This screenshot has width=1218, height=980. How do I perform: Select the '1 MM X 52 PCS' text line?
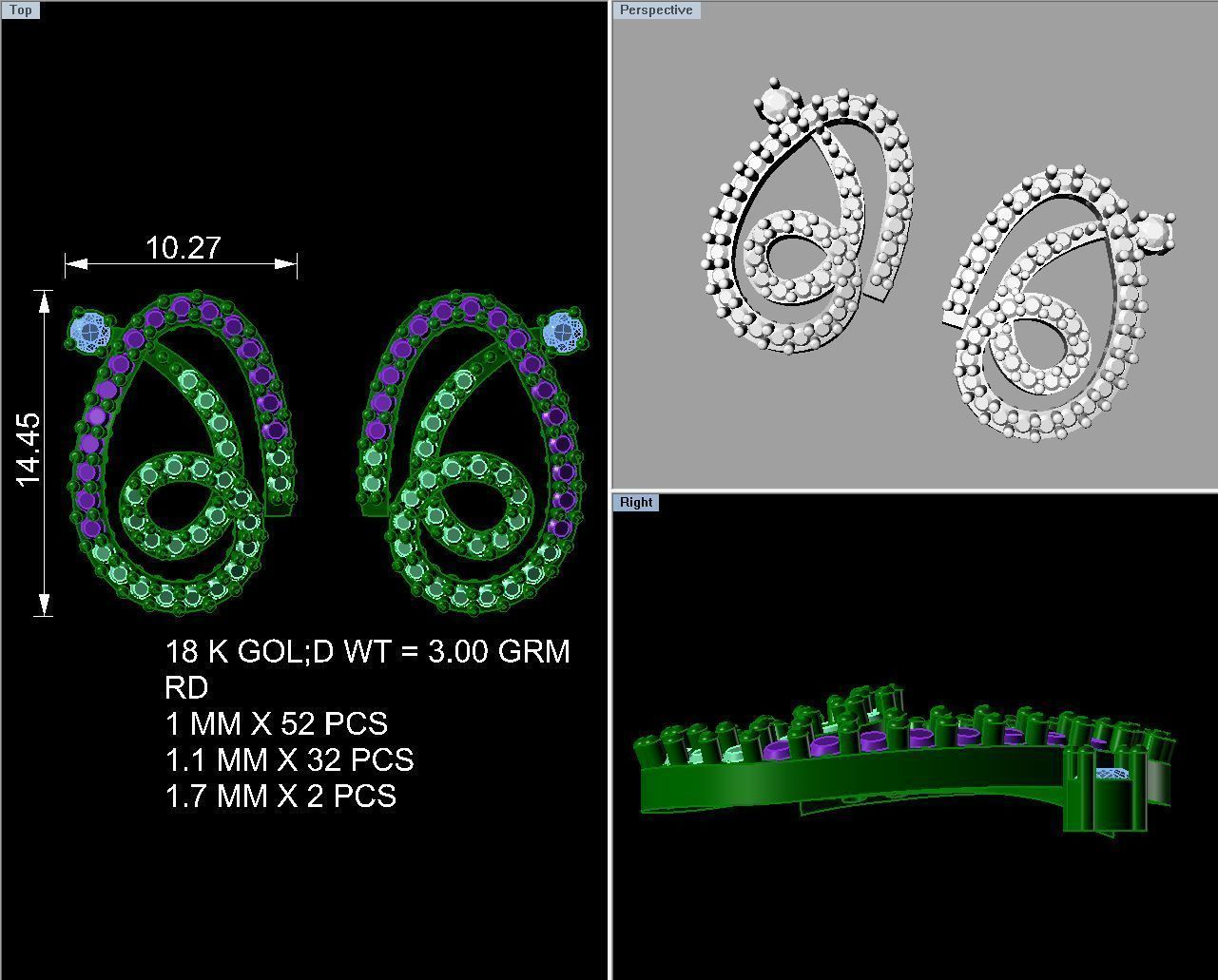[276, 724]
